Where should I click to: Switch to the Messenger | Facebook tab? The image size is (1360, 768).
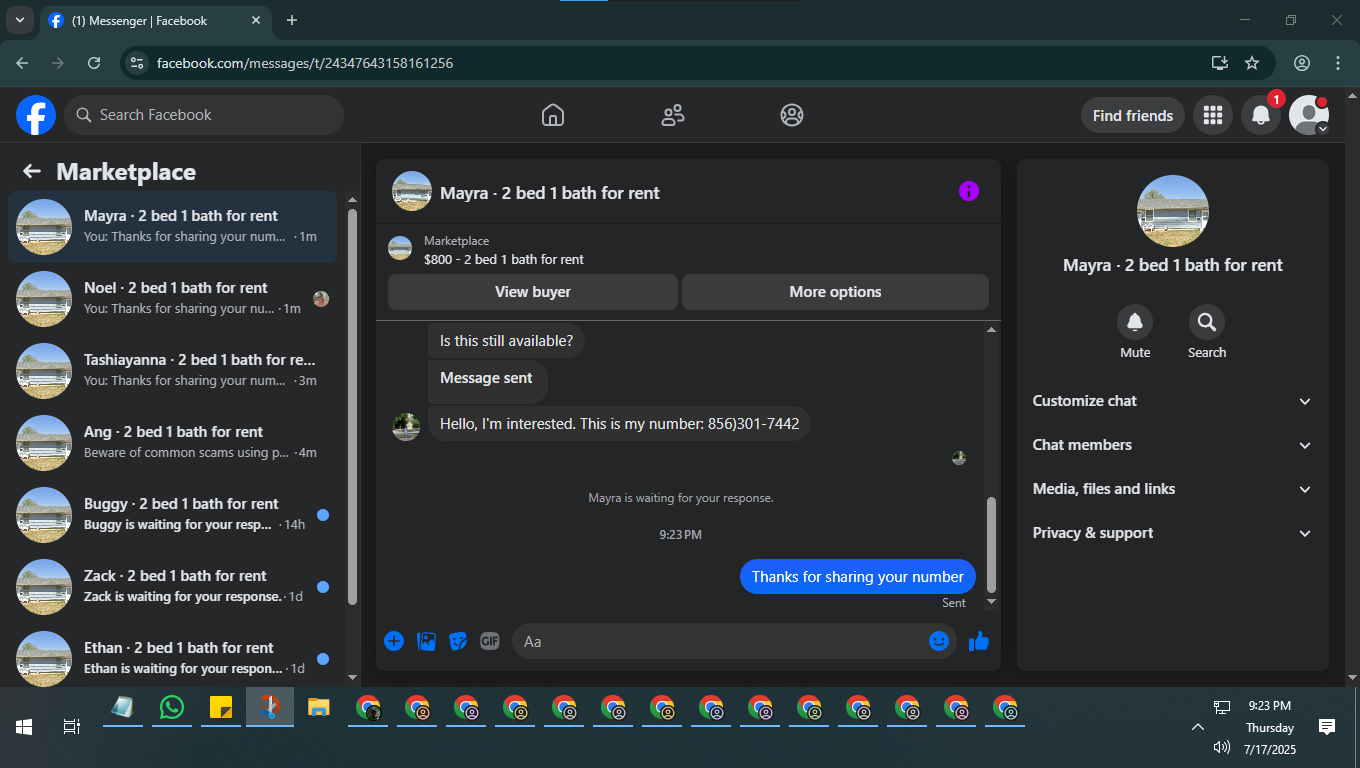tap(155, 20)
